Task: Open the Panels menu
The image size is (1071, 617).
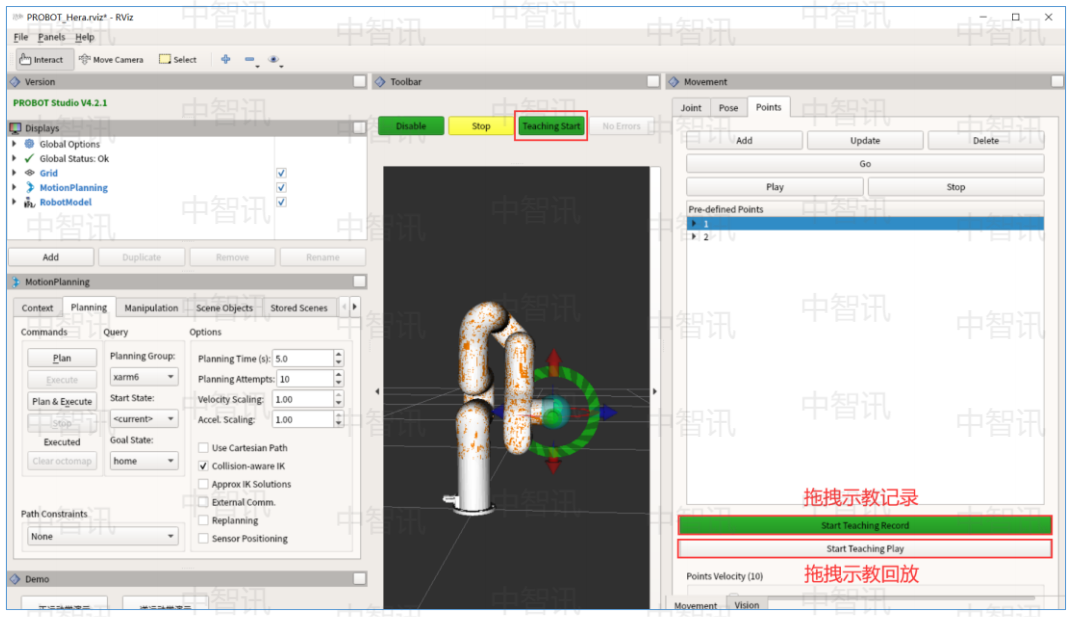Action: [51, 37]
